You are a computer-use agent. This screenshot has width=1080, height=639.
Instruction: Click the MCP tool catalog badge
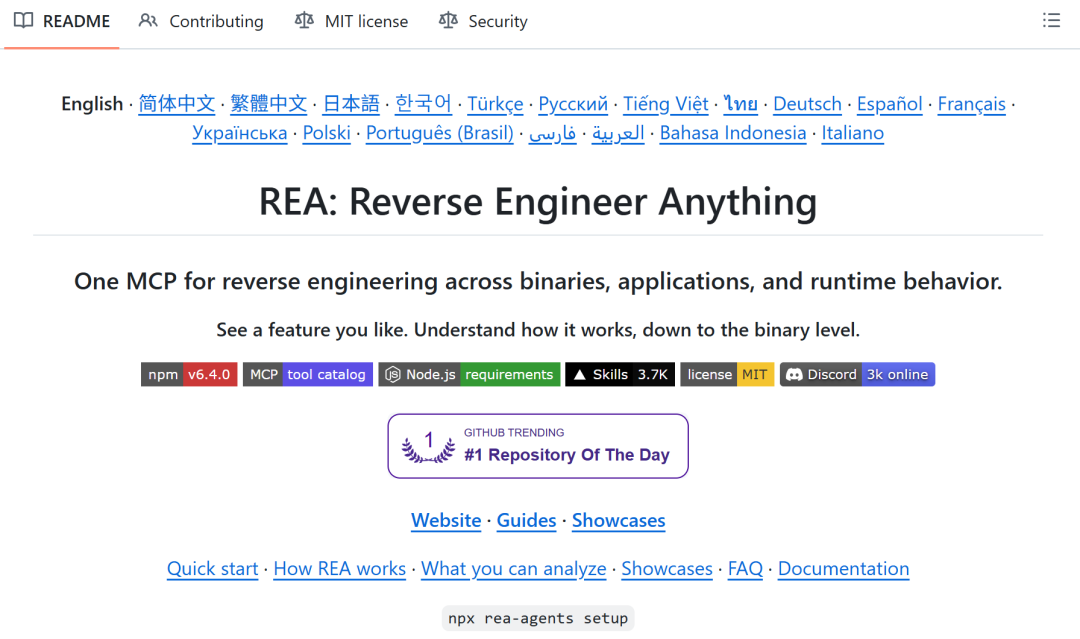[x=308, y=375]
